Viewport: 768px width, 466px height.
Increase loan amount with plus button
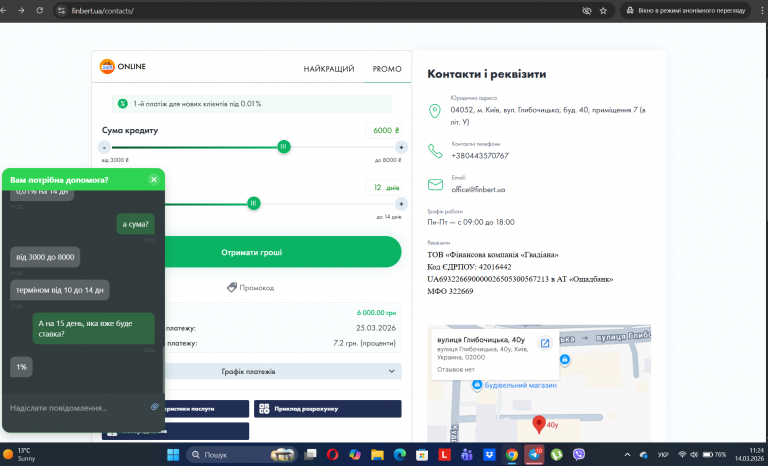point(401,147)
